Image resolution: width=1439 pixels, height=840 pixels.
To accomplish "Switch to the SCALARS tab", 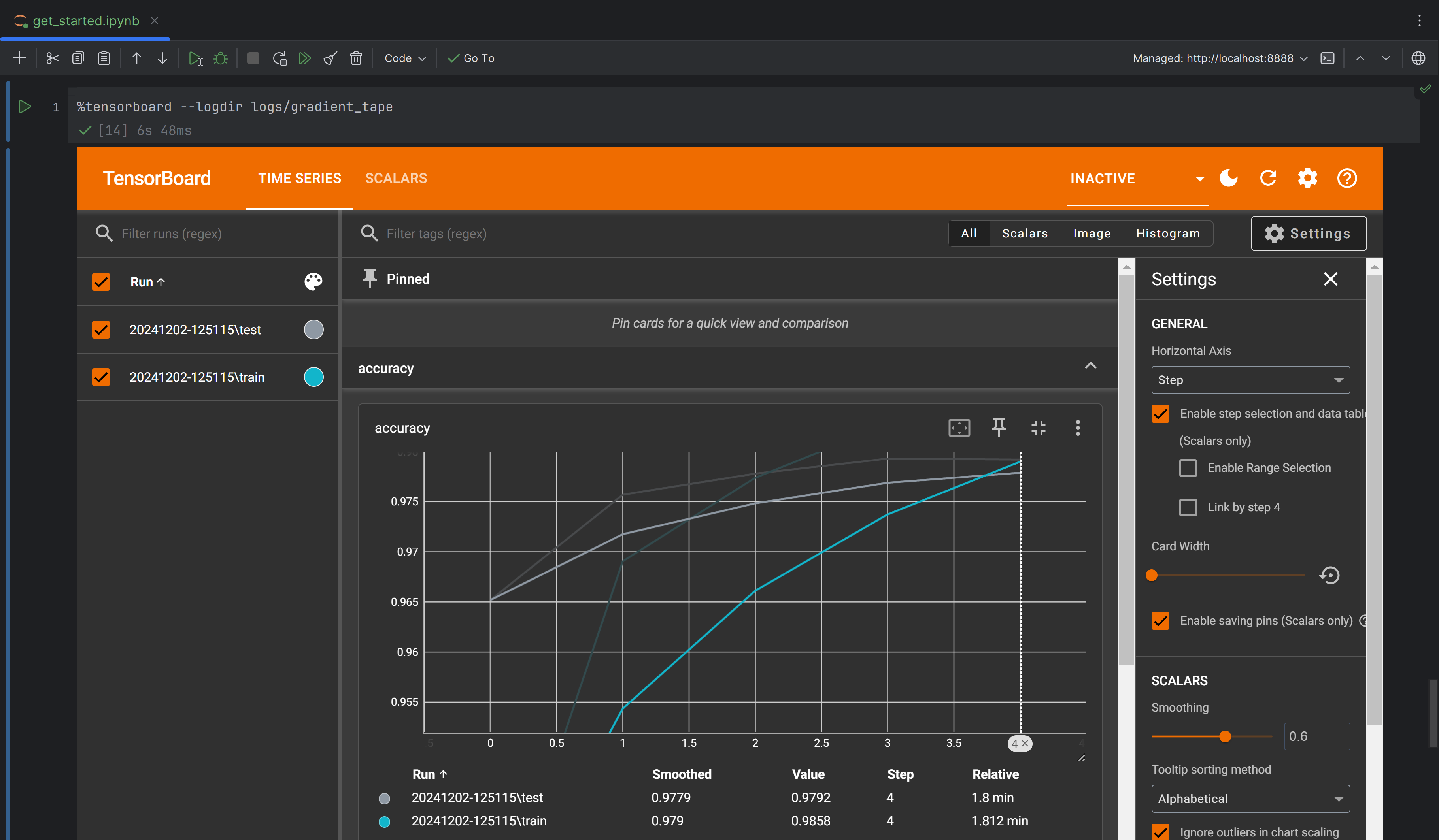I will click(x=396, y=178).
